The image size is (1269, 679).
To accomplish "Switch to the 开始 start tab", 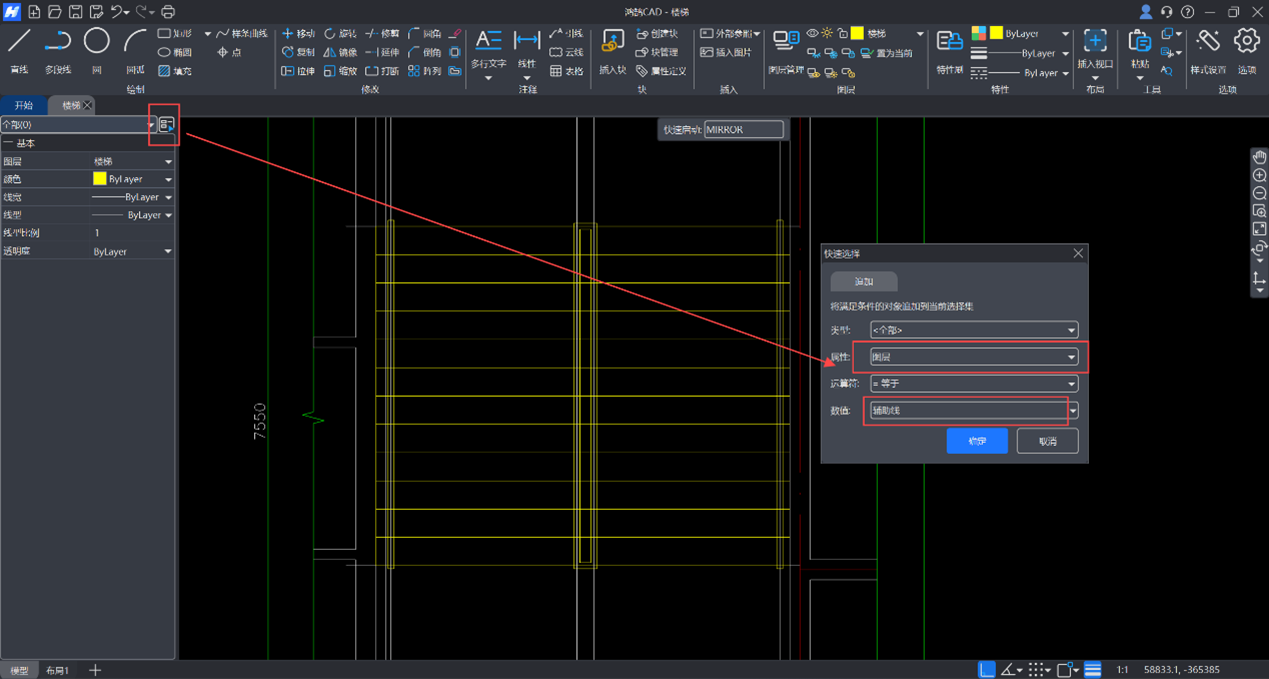I will 23,105.
